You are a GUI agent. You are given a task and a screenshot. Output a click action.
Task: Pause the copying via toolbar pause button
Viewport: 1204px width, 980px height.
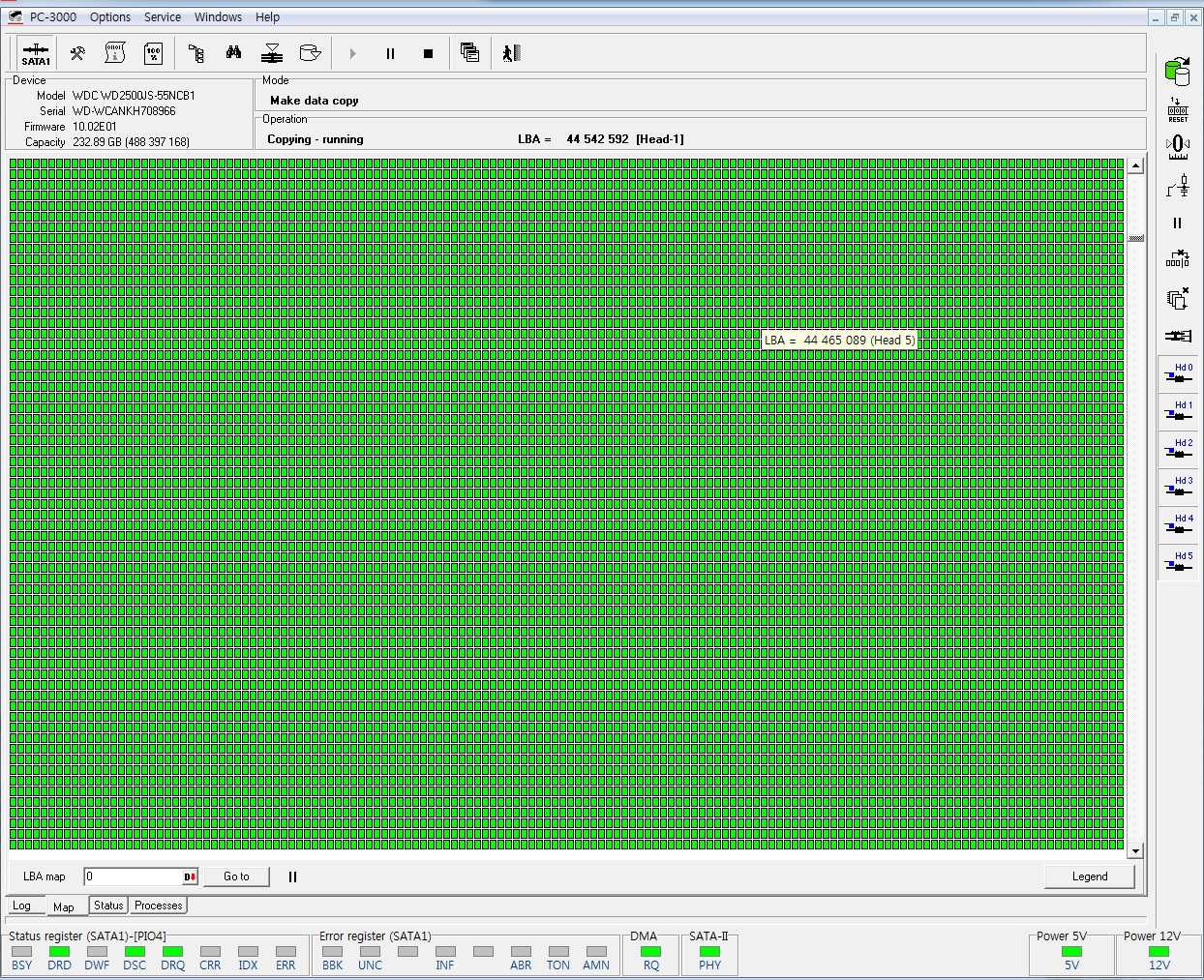pos(390,53)
